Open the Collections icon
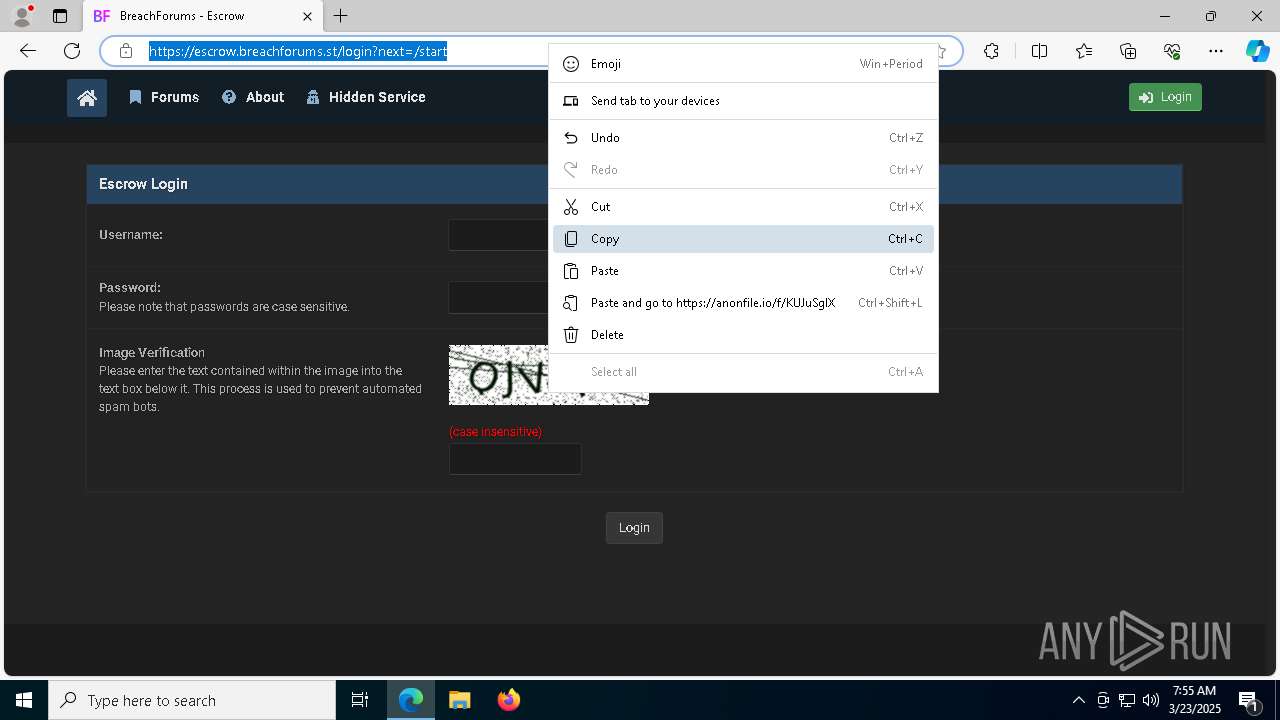This screenshot has width=1280, height=720. coord(1128,51)
